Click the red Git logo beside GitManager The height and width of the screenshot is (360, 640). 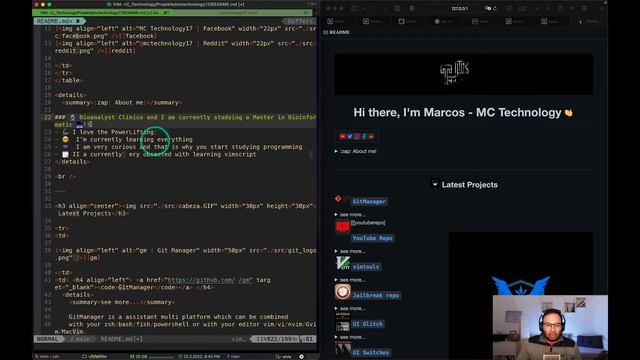338,198
